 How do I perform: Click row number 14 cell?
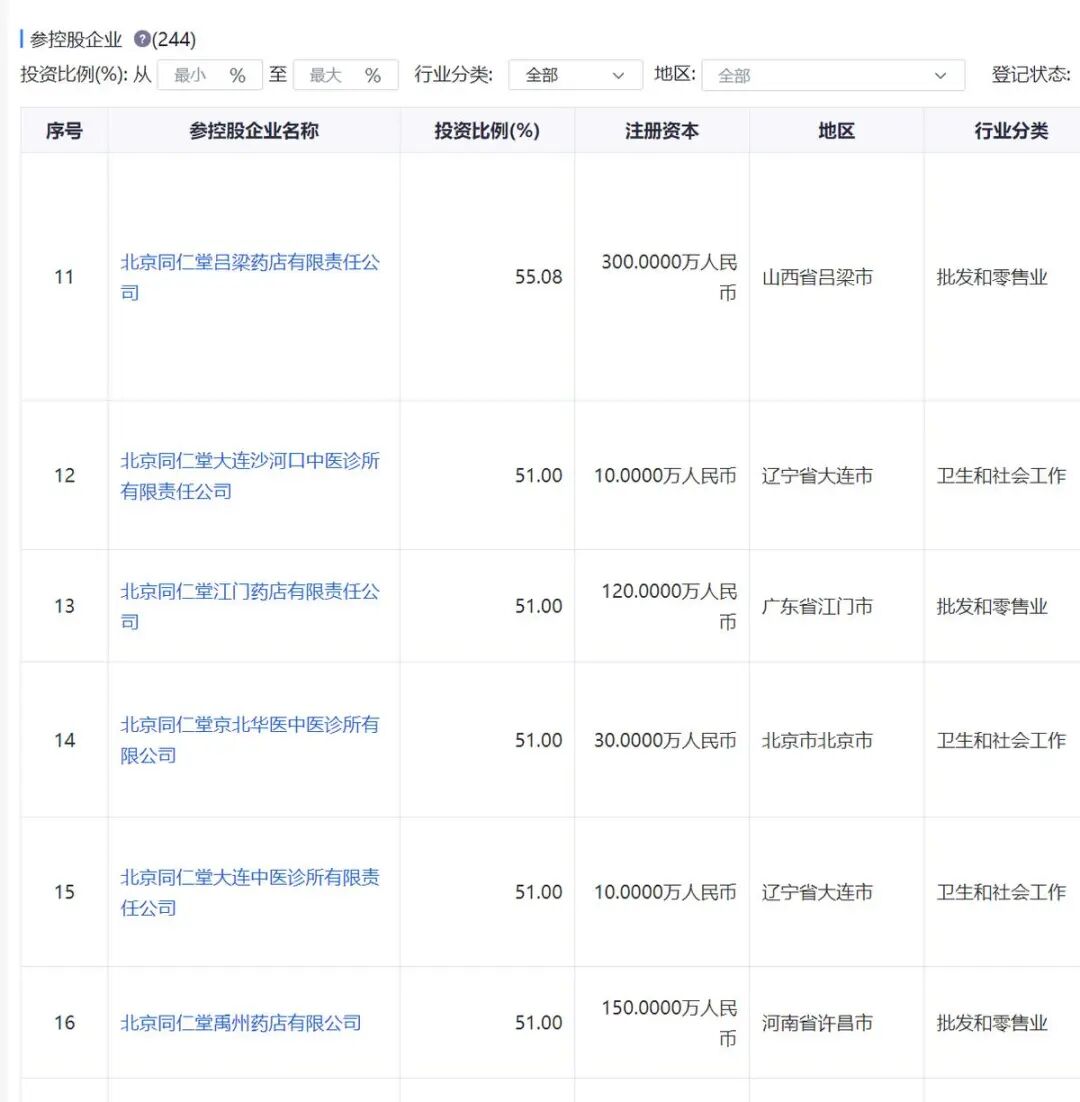[x=64, y=740]
